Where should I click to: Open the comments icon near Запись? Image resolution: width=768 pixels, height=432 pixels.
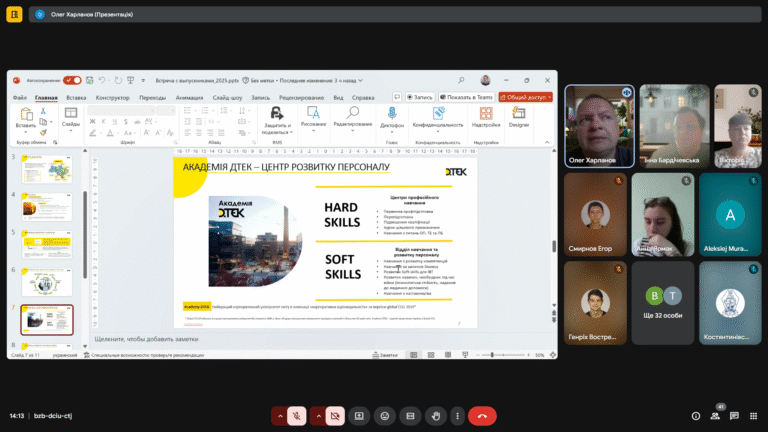(x=397, y=97)
